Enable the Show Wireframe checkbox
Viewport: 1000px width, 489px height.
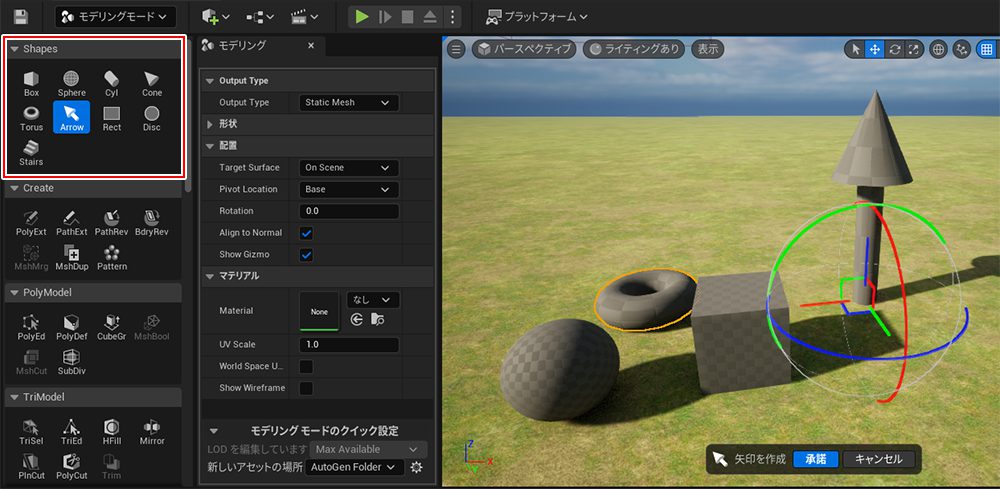(307, 388)
